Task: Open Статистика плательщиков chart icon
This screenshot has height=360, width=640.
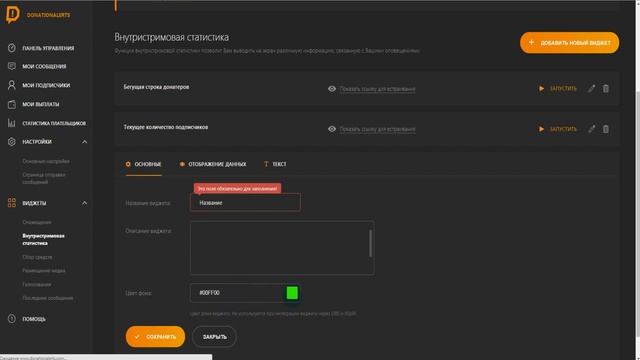Action: click(11, 123)
